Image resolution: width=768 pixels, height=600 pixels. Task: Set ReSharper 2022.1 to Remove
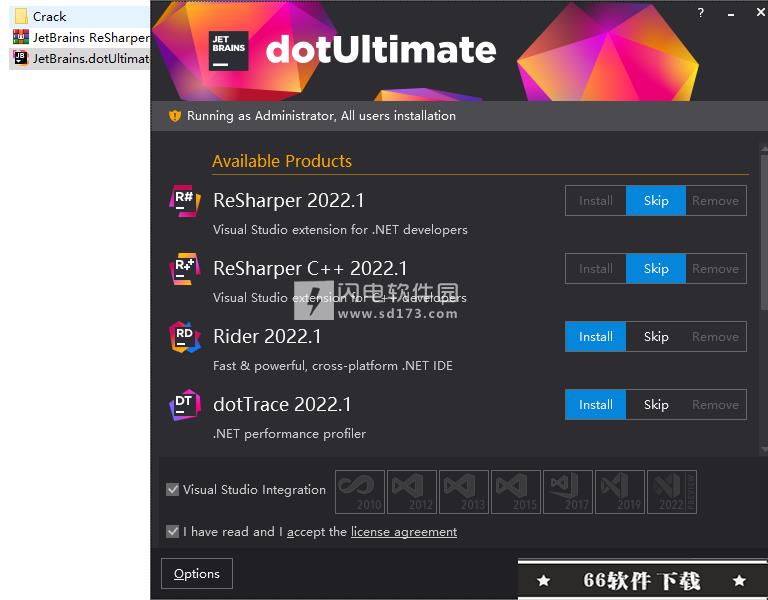click(716, 200)
